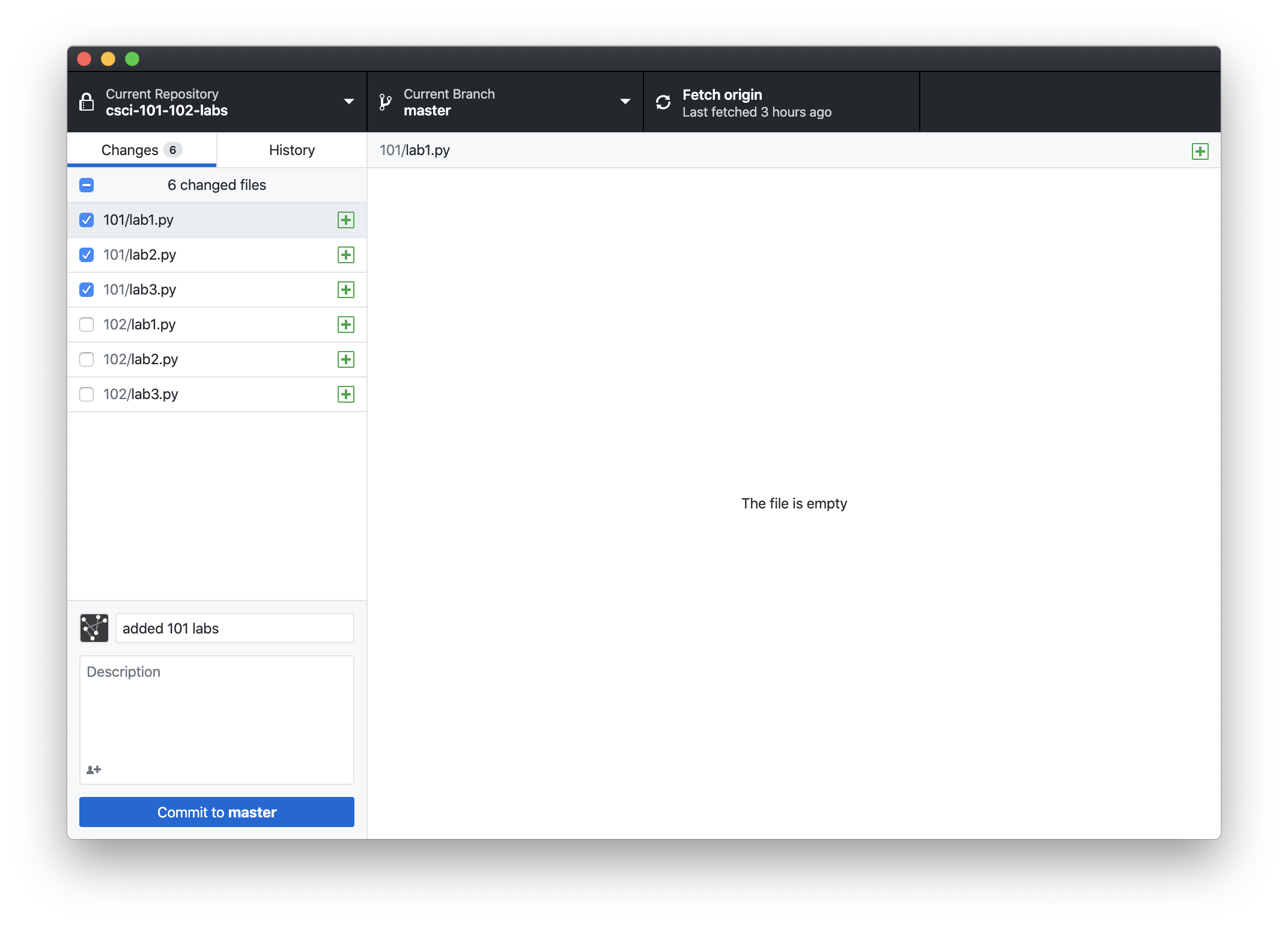Click the fetch origin sync icon
This screenshot has height=928, width=1288.
pyautogui.click(x=663, y=102)
